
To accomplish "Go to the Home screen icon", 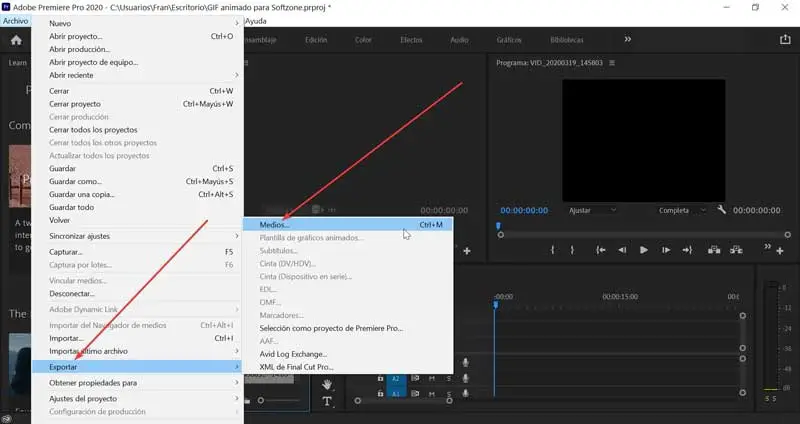I will (16, 40).
